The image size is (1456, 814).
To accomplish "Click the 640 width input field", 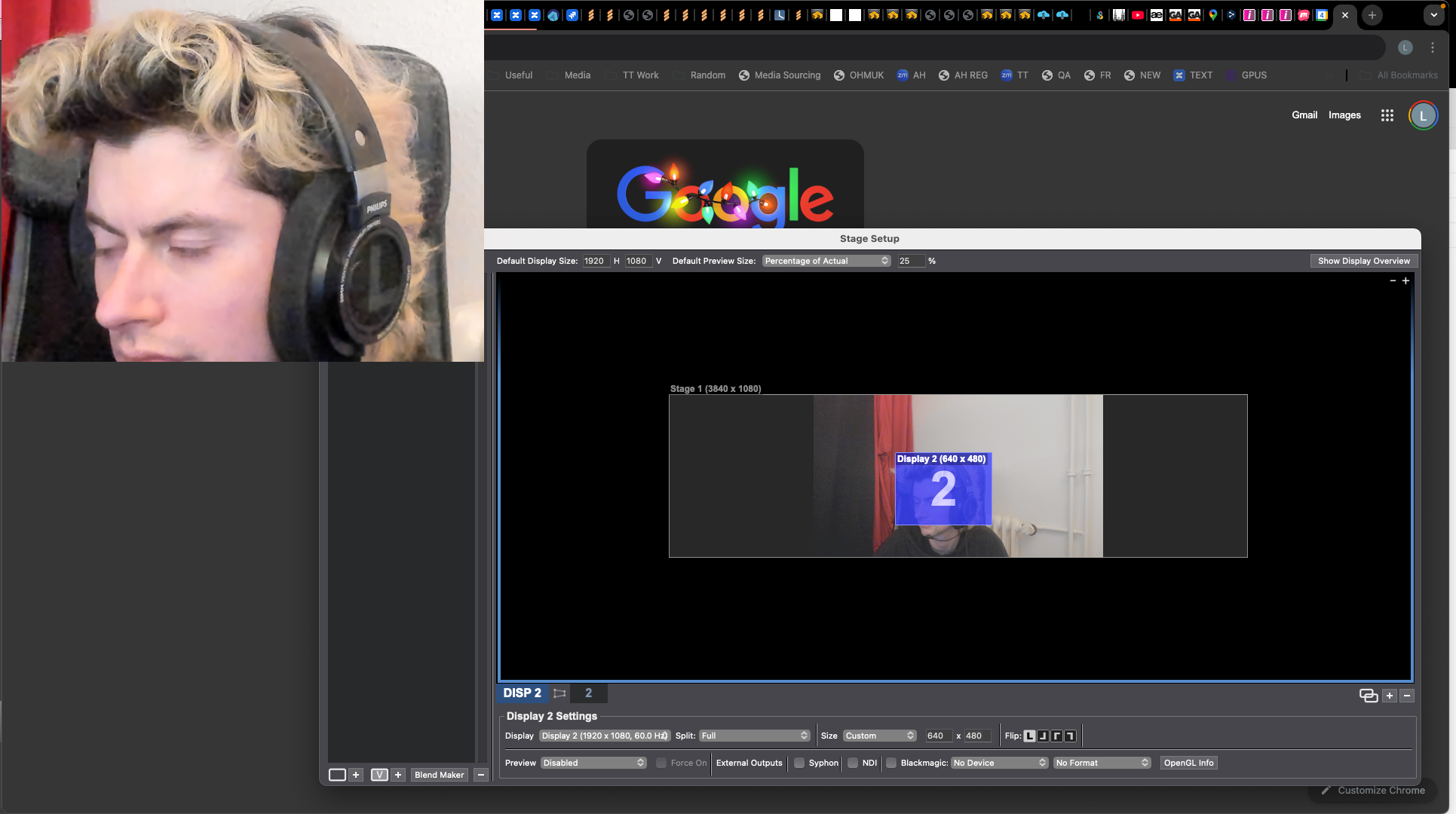I will [x=938, y=736].
